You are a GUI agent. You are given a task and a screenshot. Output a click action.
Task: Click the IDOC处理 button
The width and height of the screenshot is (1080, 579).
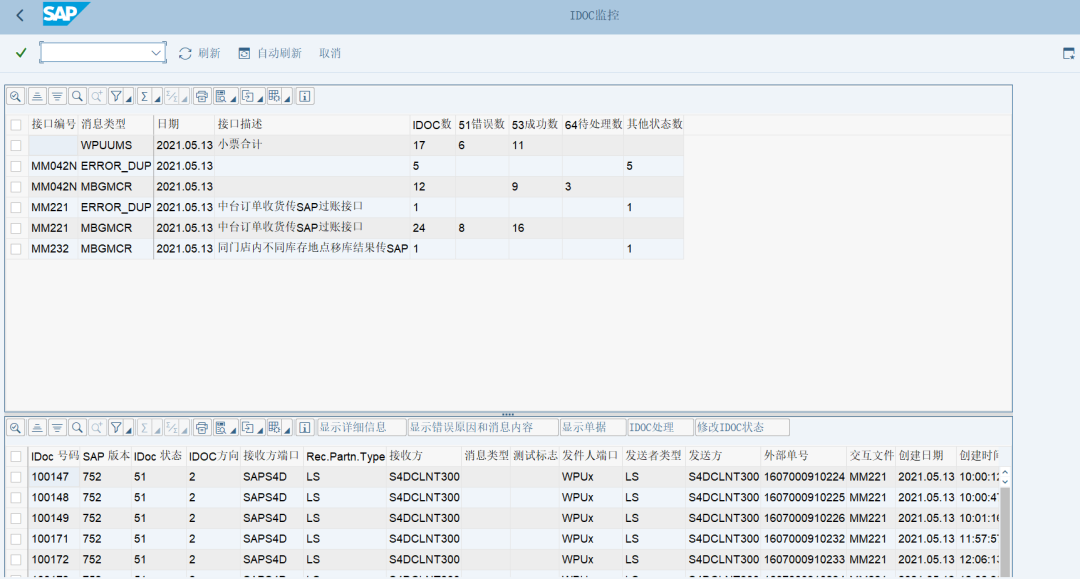point(660,428)
